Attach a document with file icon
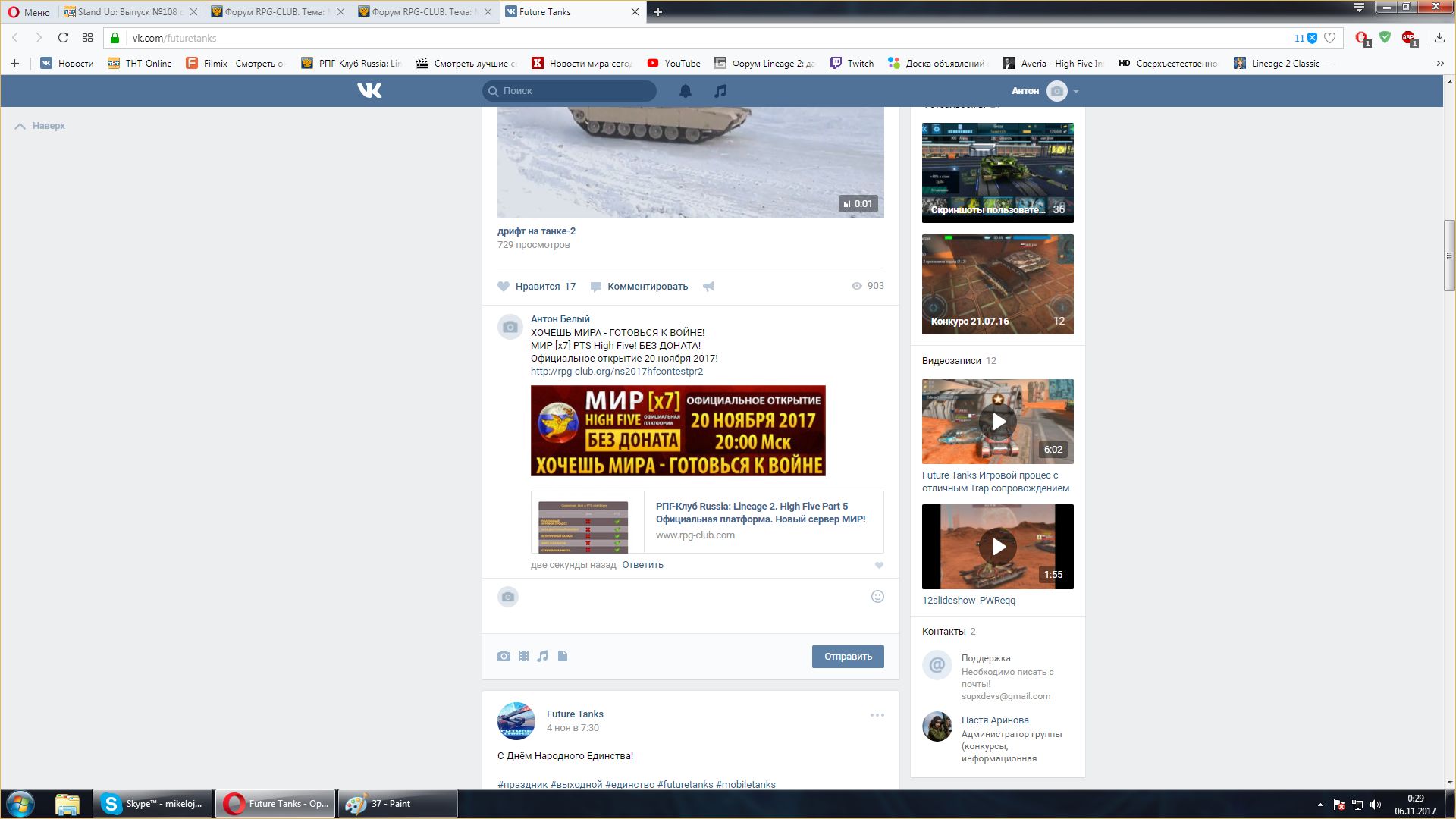This screenshot has width=1456, height=819. 563,656
